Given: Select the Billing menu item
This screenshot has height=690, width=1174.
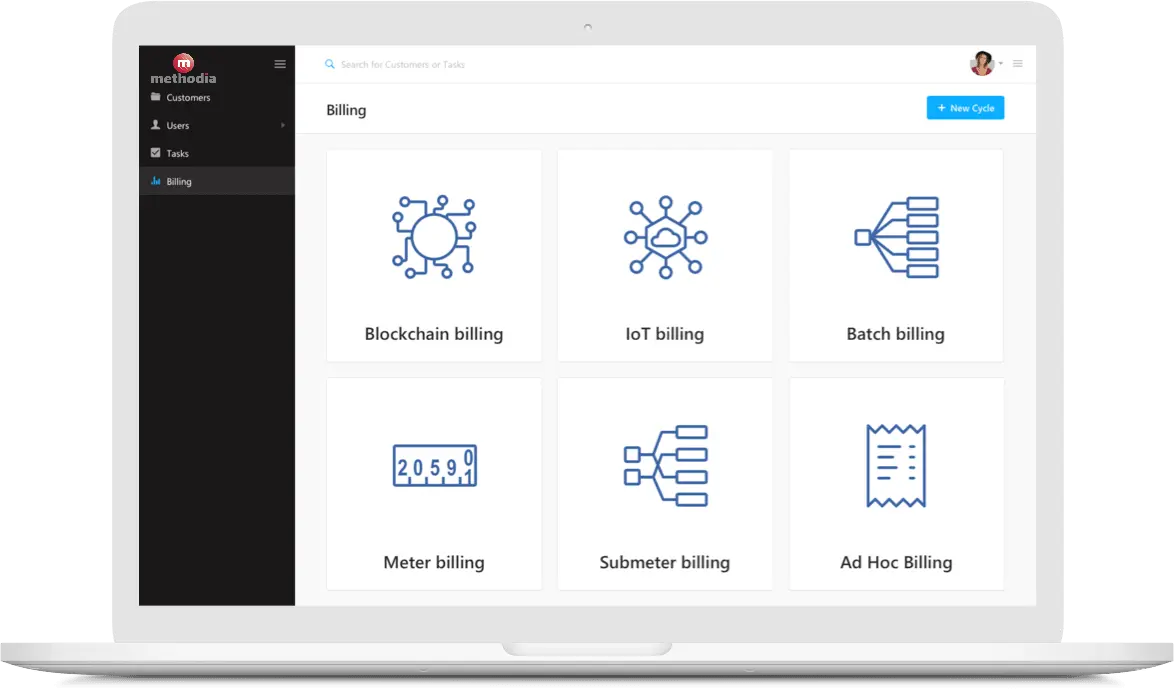Looking at the screenshot, I should coord(216,181).
